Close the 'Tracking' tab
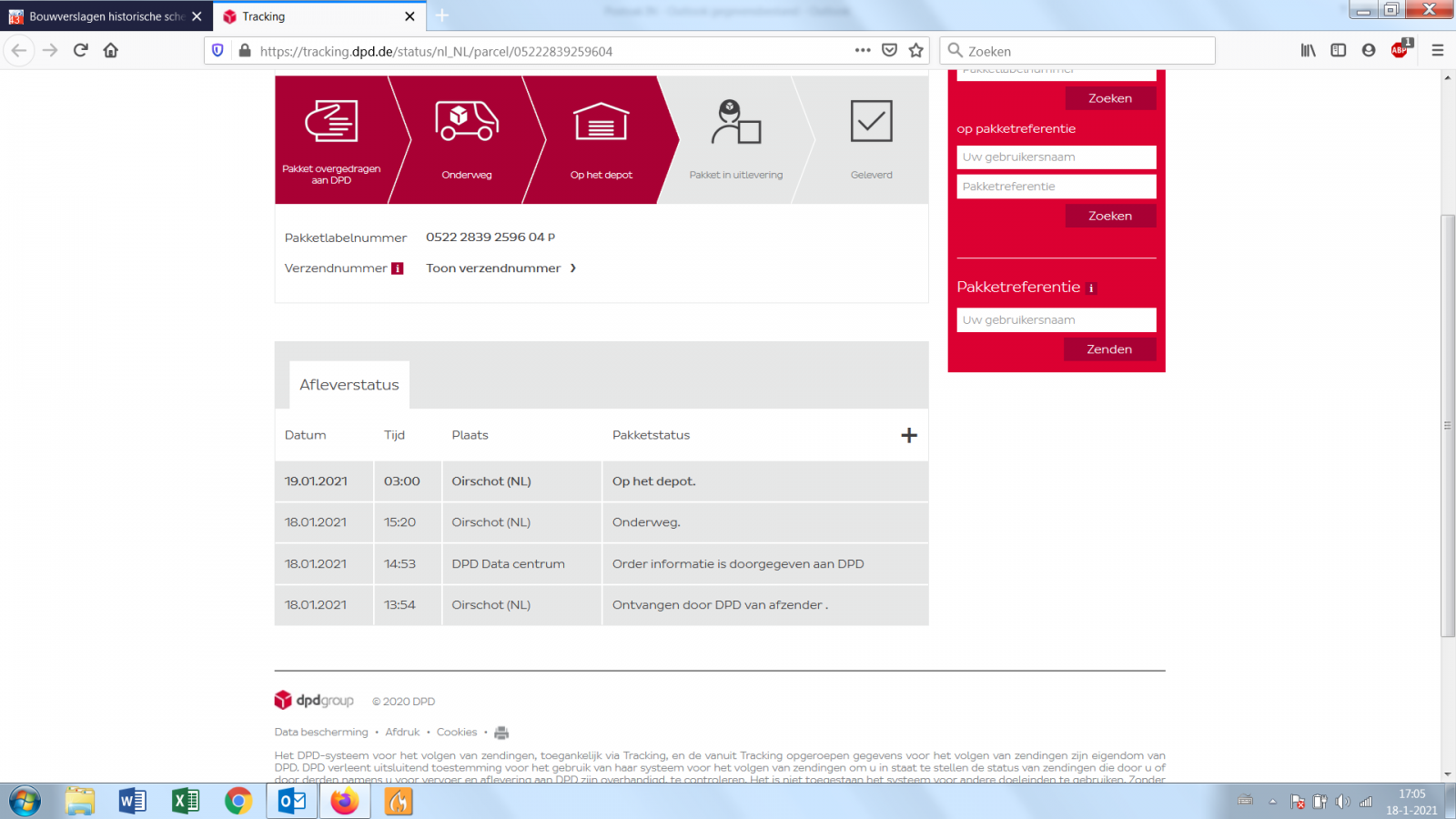Viewport: 1456px width, 819px height. click(409, 16)
